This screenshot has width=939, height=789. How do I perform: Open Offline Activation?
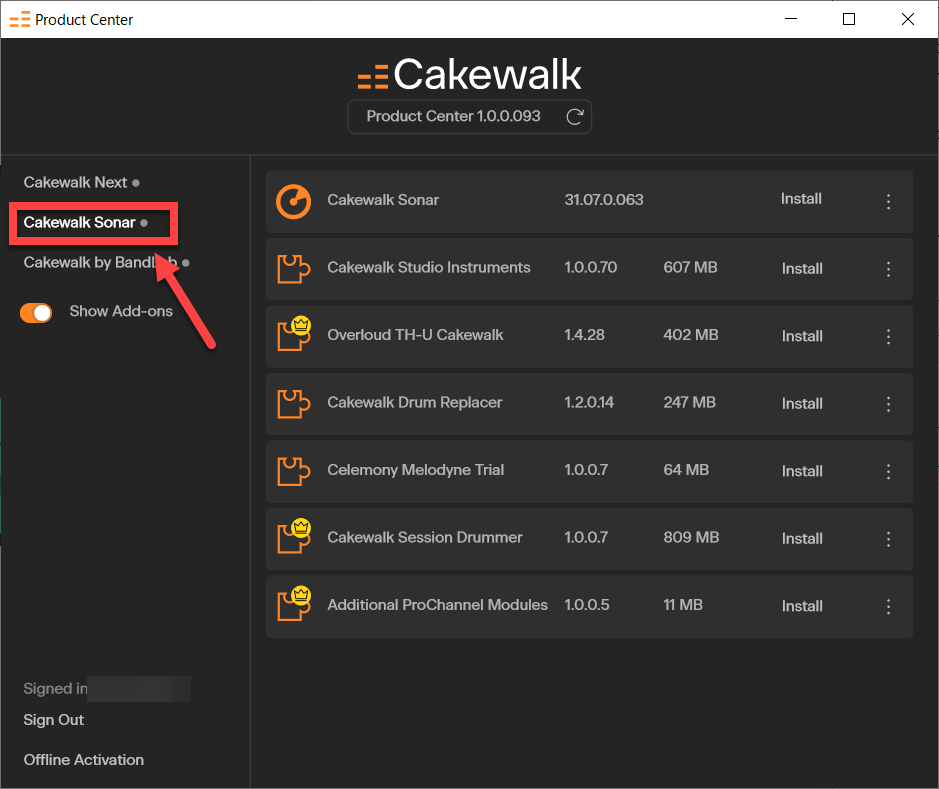click(83, 760)
